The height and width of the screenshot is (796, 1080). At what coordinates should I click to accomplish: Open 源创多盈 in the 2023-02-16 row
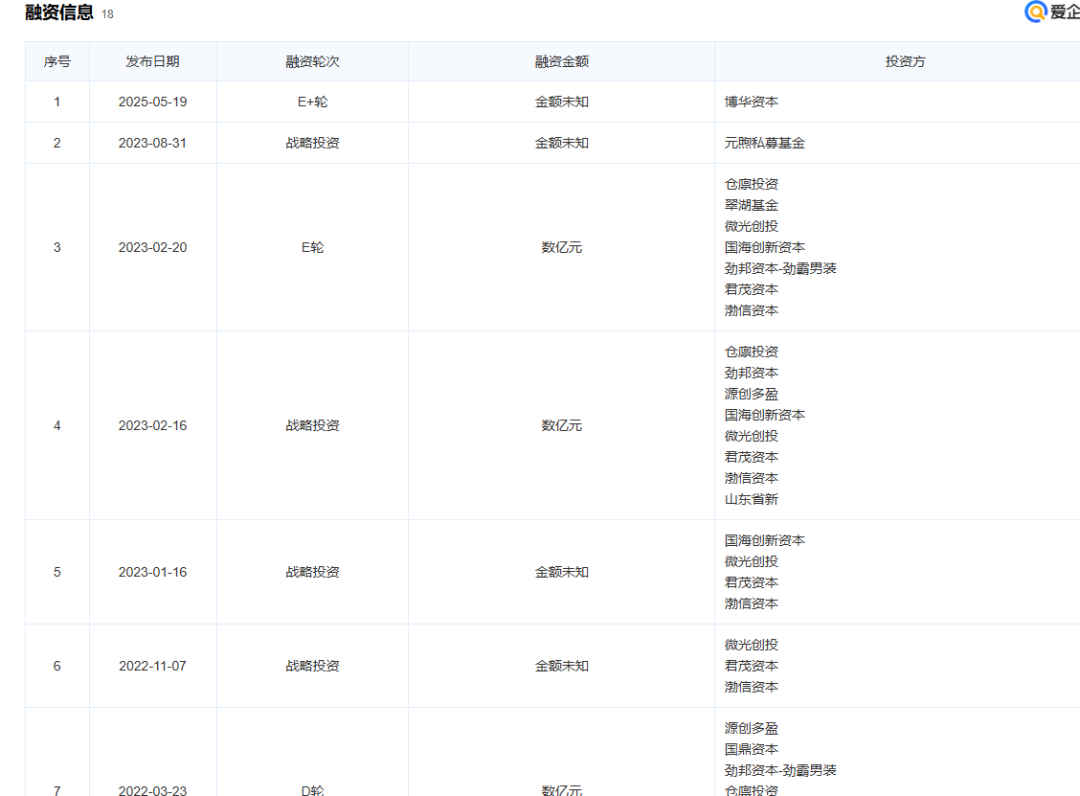(x=751, y=394)
